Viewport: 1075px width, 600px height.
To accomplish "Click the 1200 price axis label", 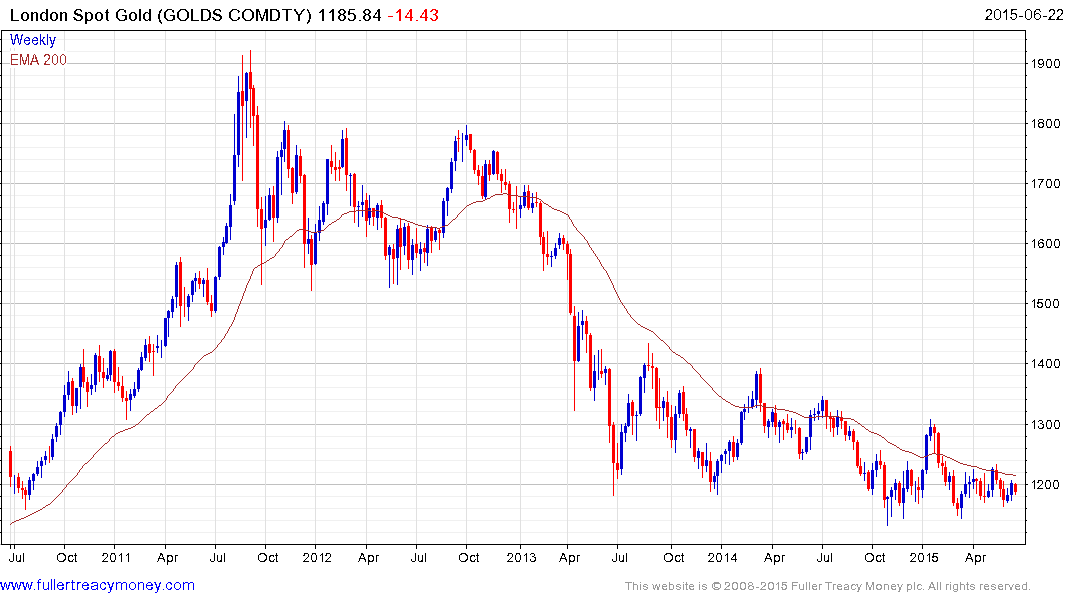I will pos(1046,485).
